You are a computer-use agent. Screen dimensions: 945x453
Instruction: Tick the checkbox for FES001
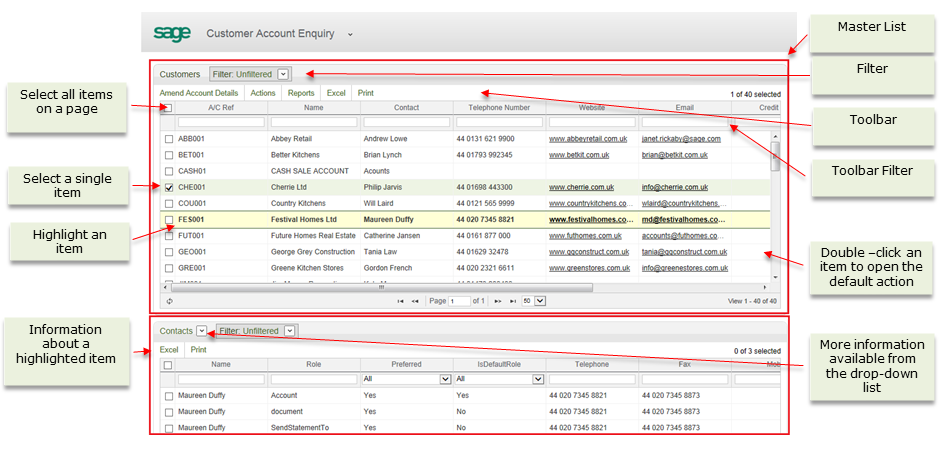coord(169,220)
